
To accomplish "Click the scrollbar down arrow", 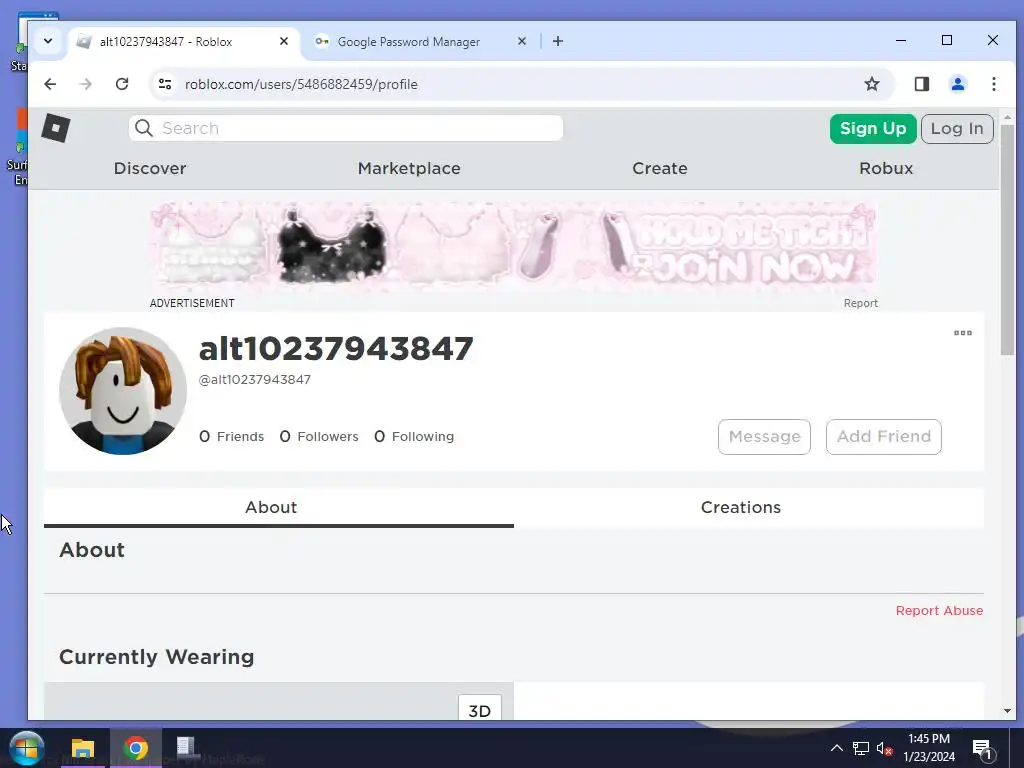I will click(1007, 711).
